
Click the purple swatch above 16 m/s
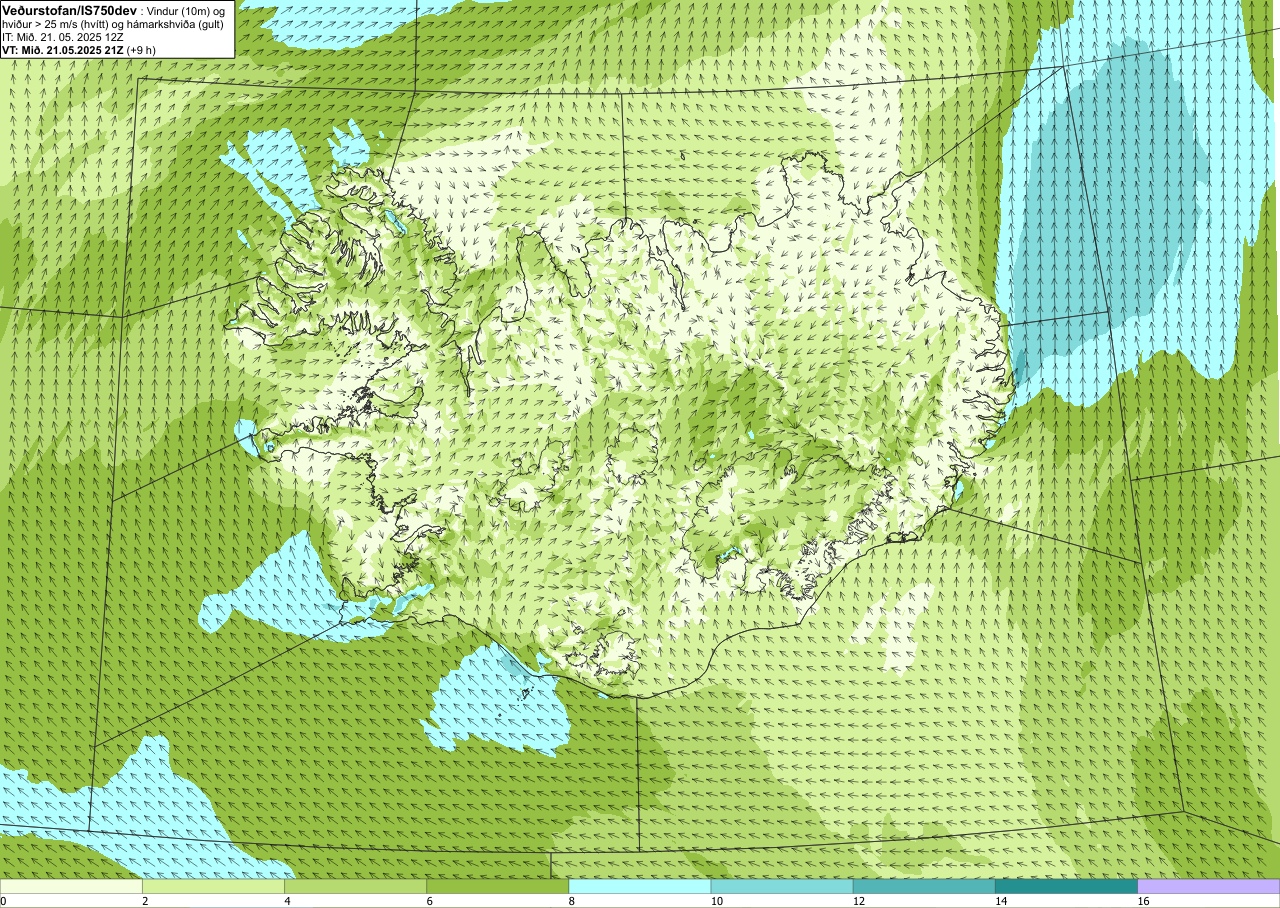(1209, 886)
